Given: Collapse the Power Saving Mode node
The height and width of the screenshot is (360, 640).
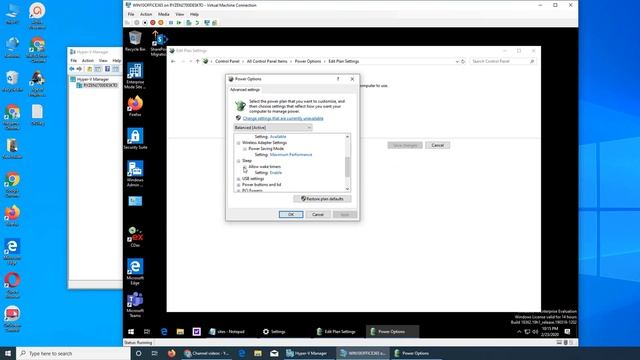Looking at the screenshot, I should pyautogui.click(x=245, y=149).
